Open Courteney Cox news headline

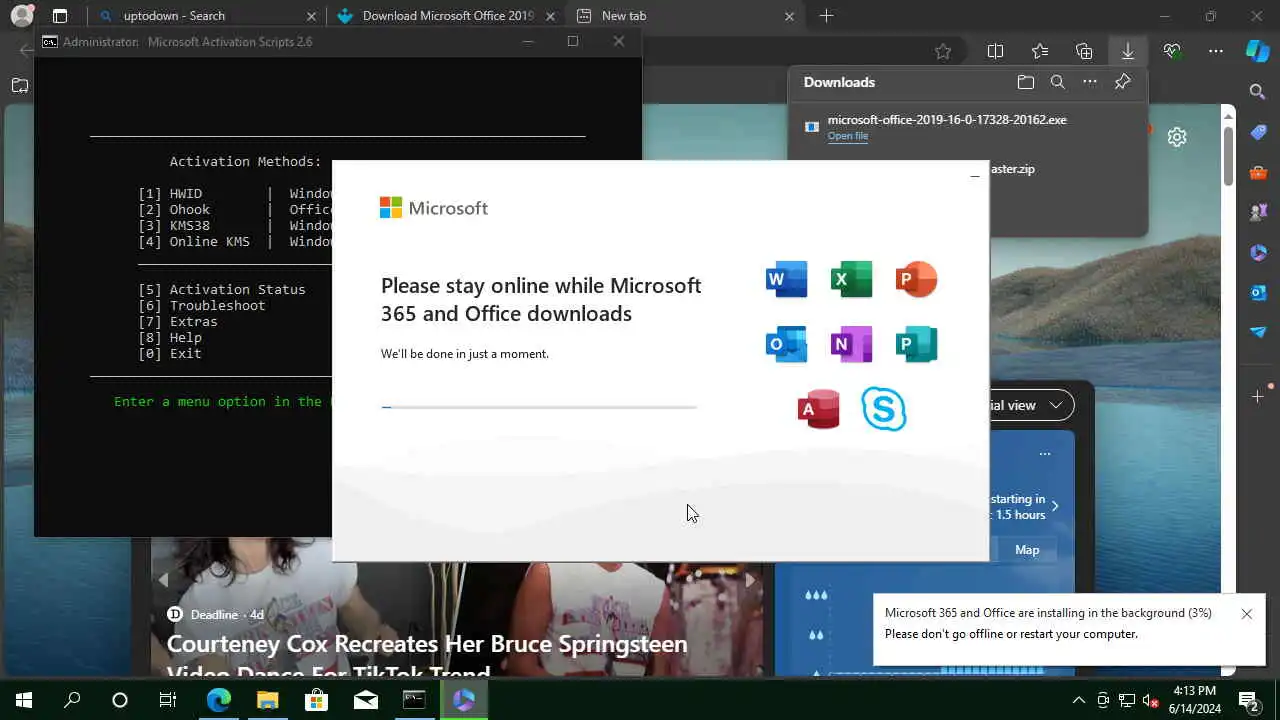pos(427,655)
